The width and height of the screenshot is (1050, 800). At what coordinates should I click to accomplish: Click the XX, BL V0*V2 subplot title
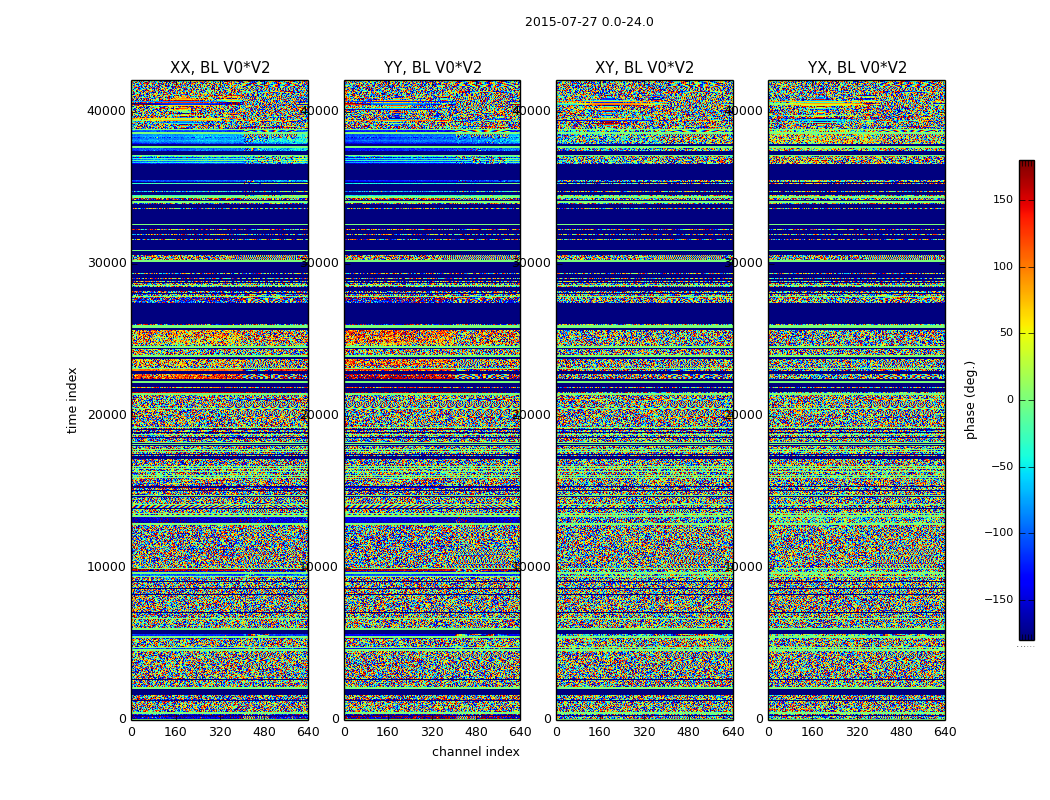point(220,68)
